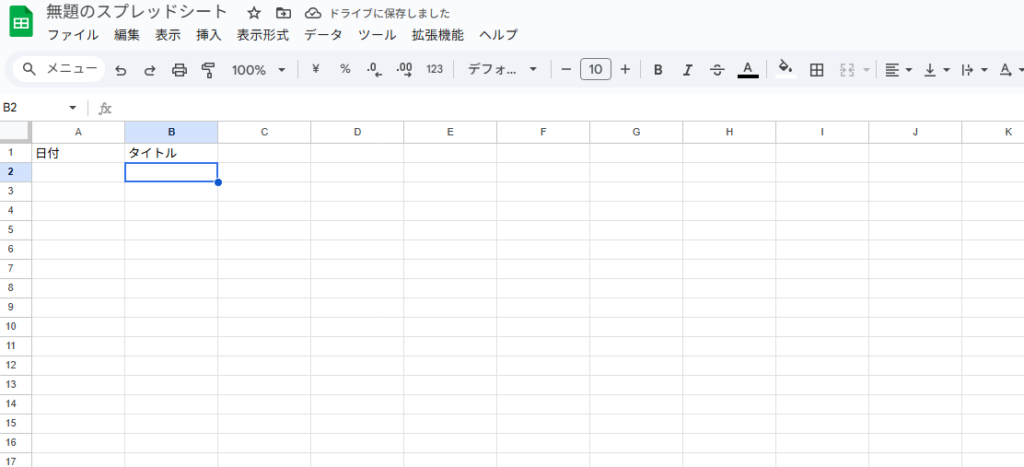Open the 100% zoom dropdown
This screenshot has width=1024, height=467.
point(258,70)
